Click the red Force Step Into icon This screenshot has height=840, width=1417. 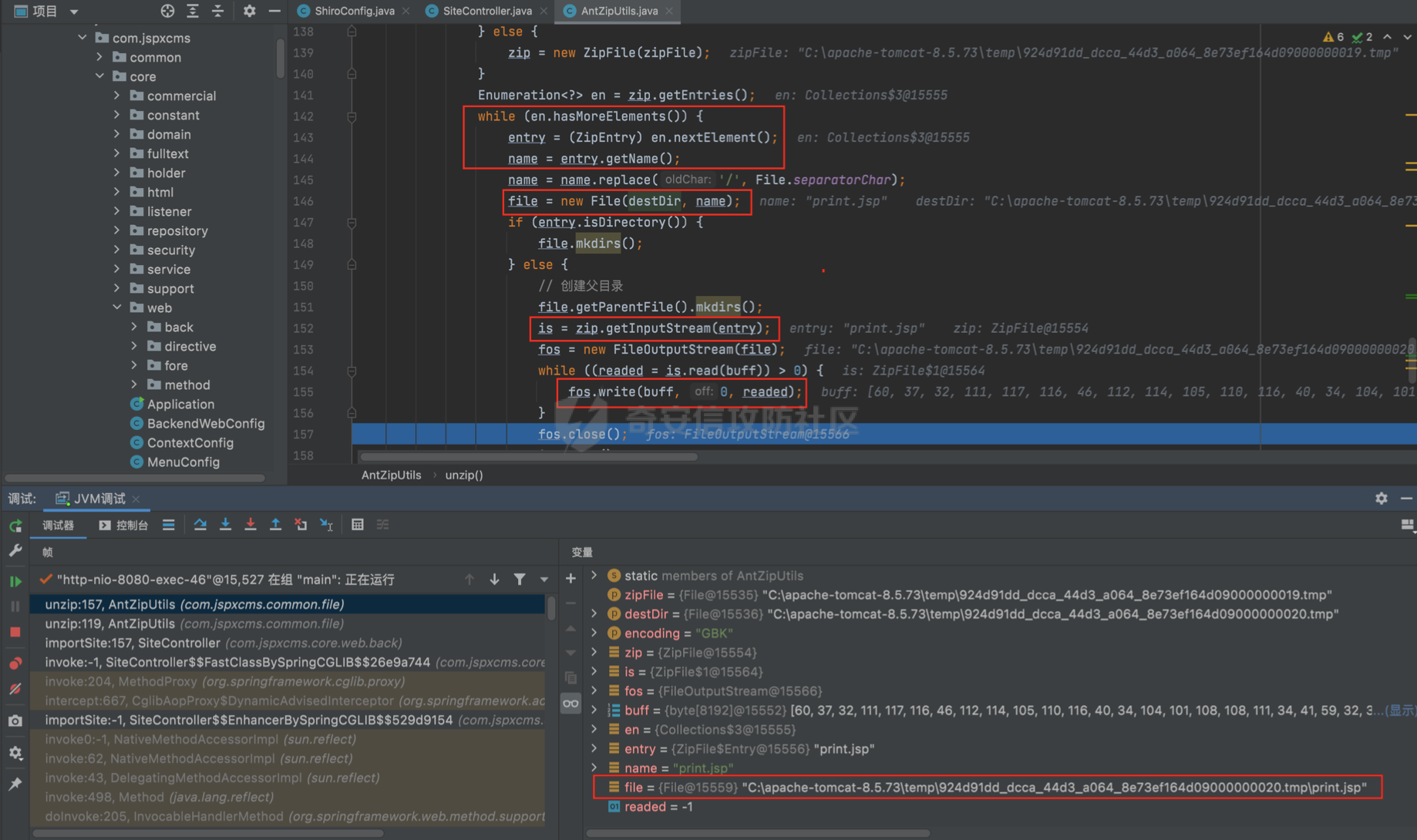[x=250, y=525]
